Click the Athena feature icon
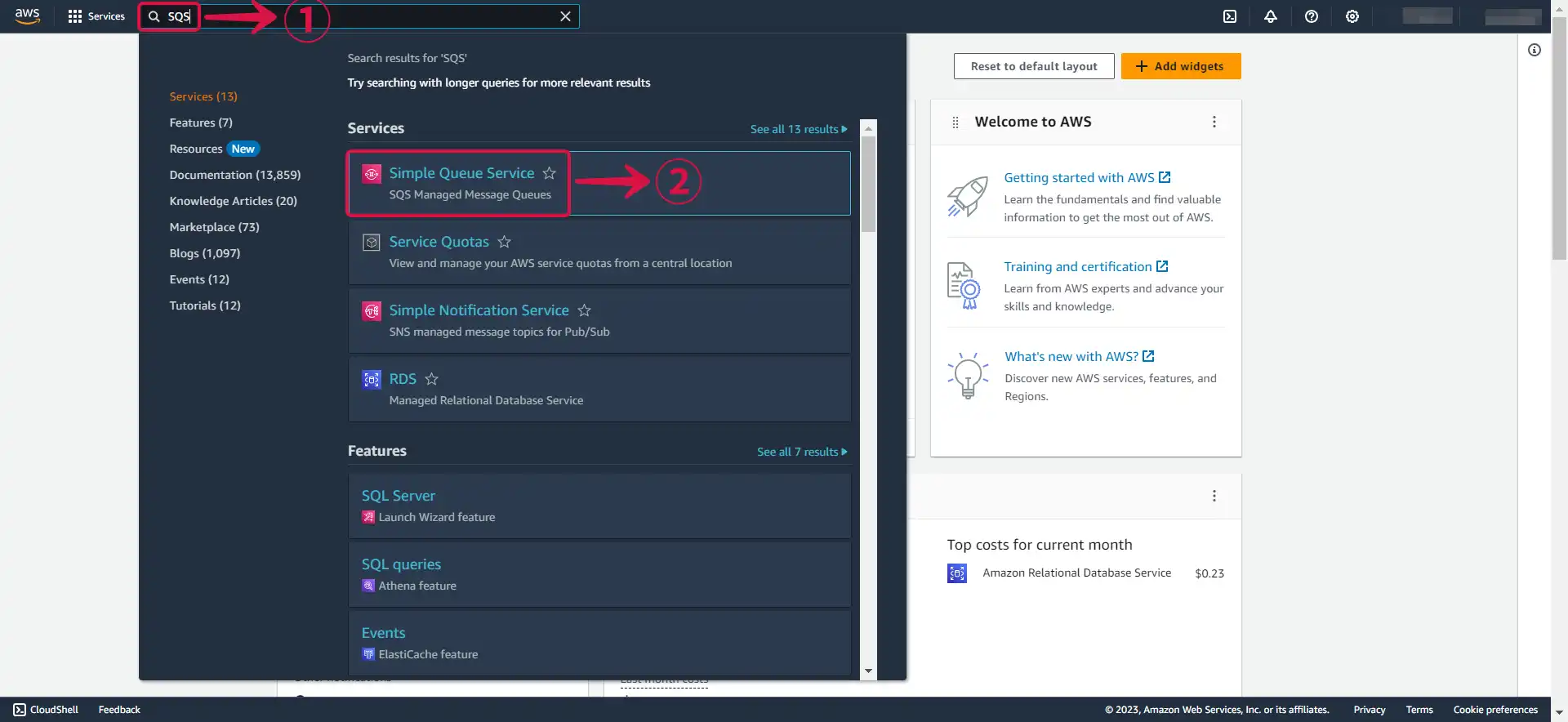Screen dimensions: 1568x722 (368, 586)
